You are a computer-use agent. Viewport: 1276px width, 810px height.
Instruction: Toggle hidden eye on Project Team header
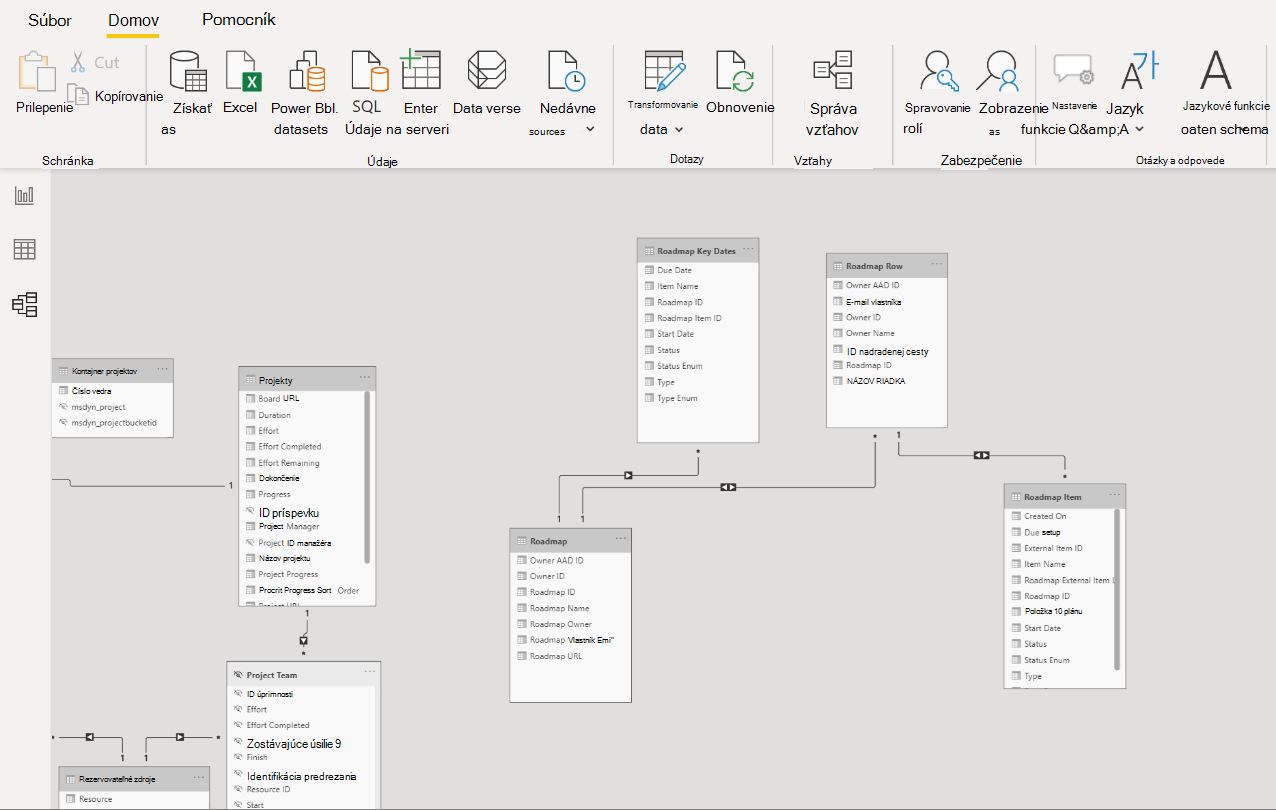point(238,675)
